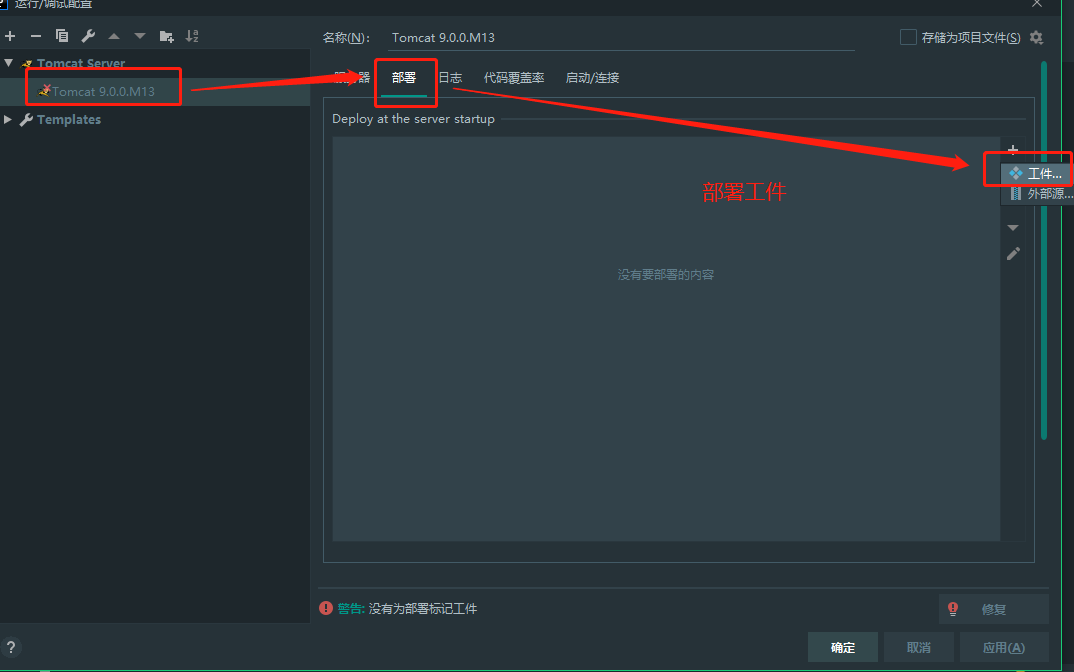Click the vertical scrollbar on right side
The height and width of the screenshot is (672, 1074).
pyautogui.click(x=1044, y=251)
